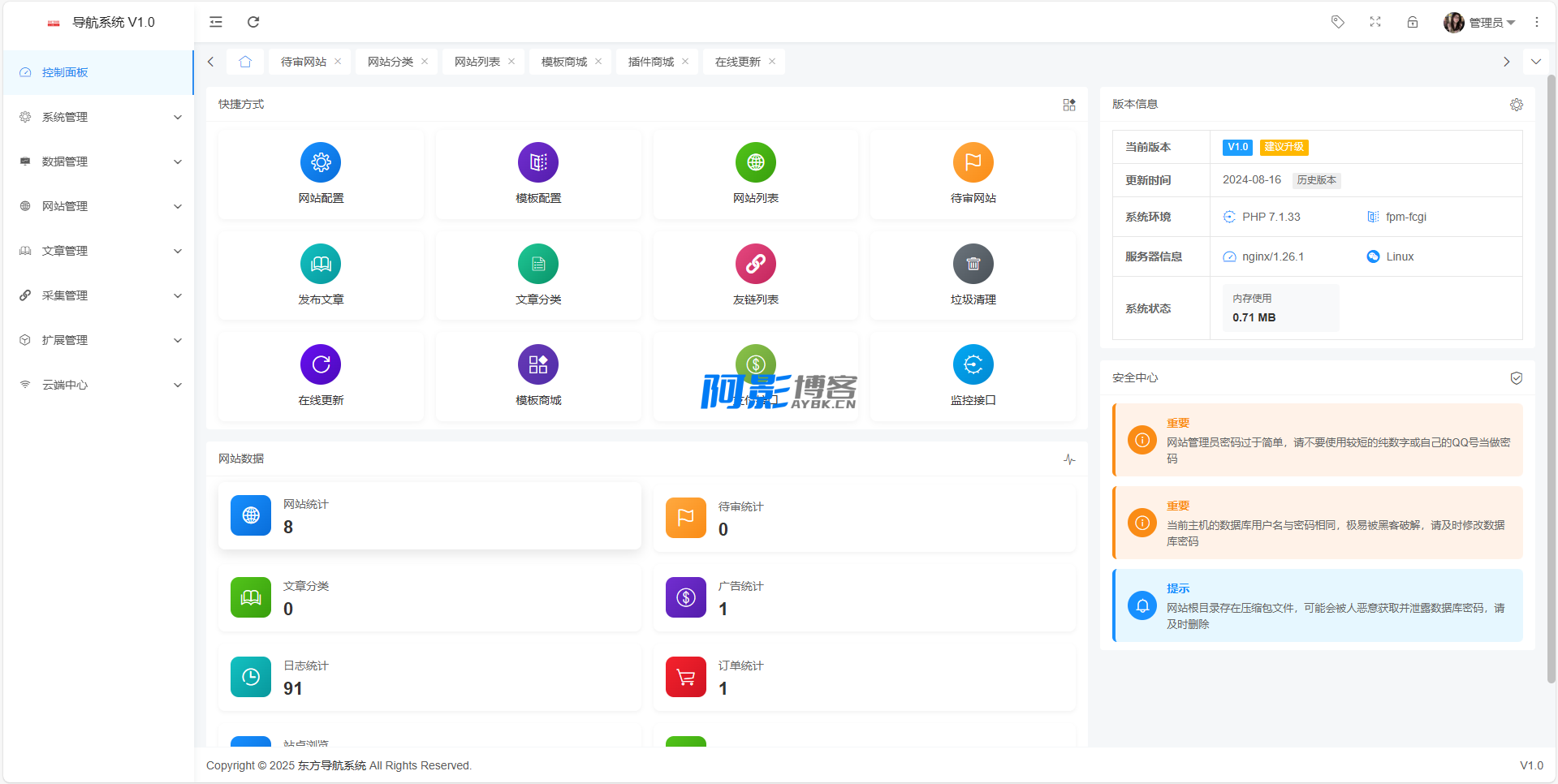Image resolution: width=1558 pixels, height=784 pixels.
Task: Click the 建议升级 badge
Action: coord(1284,147)
